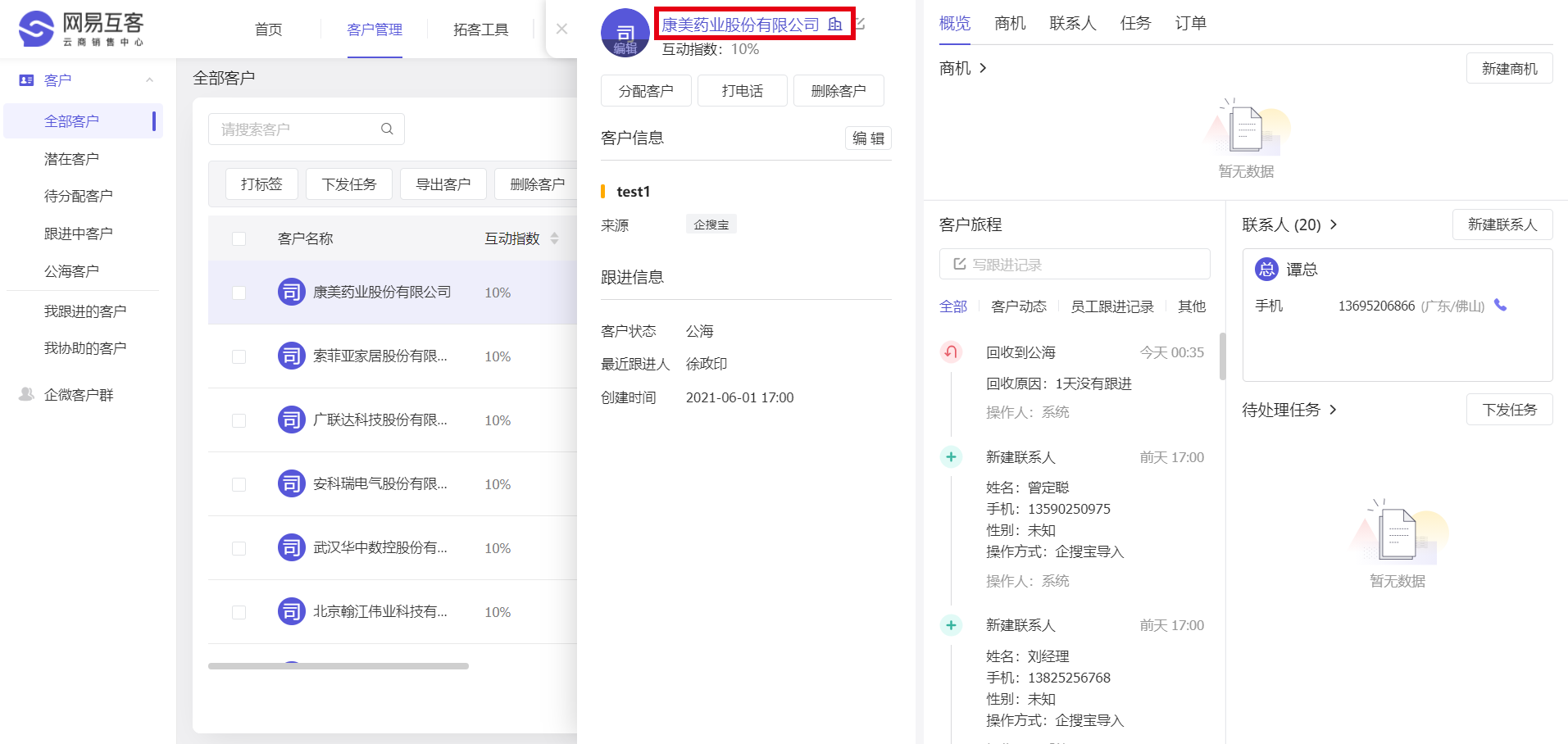
Task: Sort by 互动指数 column arrows
Action: click(x=554, y=238)
